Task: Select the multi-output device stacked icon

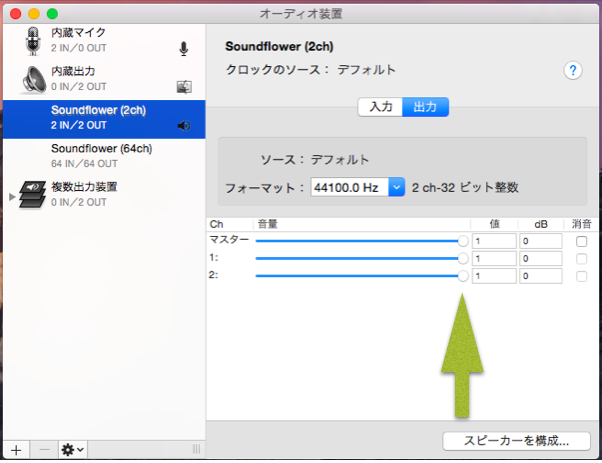Action: [x=33, y=195]
